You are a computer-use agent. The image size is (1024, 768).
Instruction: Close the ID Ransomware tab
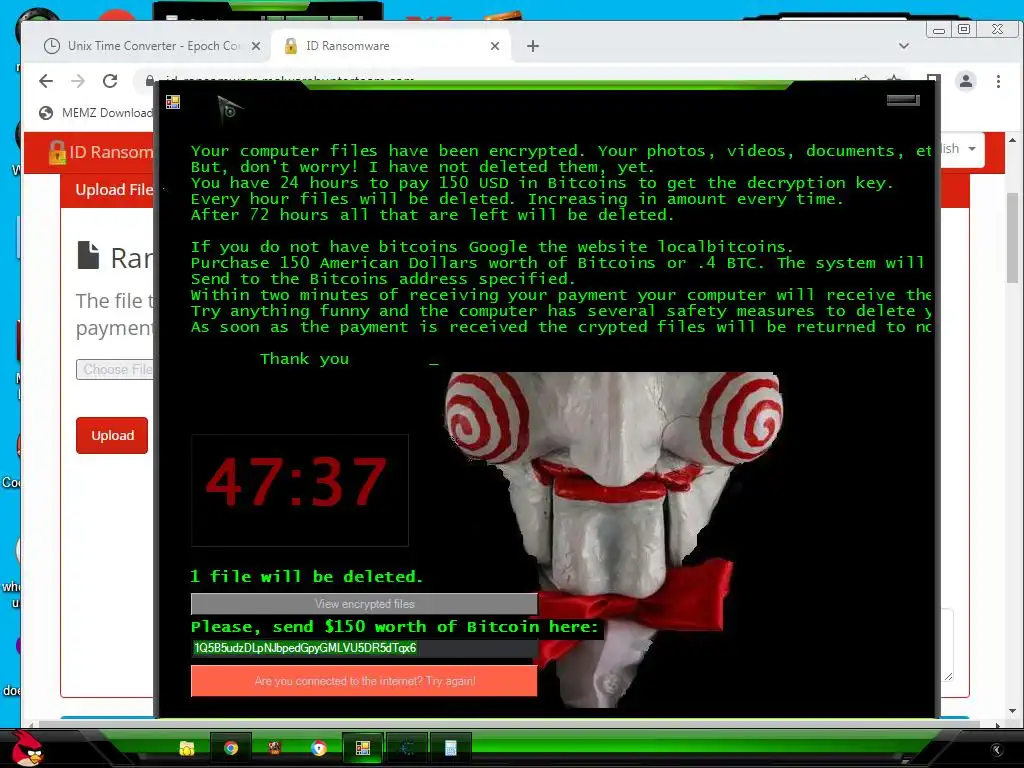(x=494, y=46)
